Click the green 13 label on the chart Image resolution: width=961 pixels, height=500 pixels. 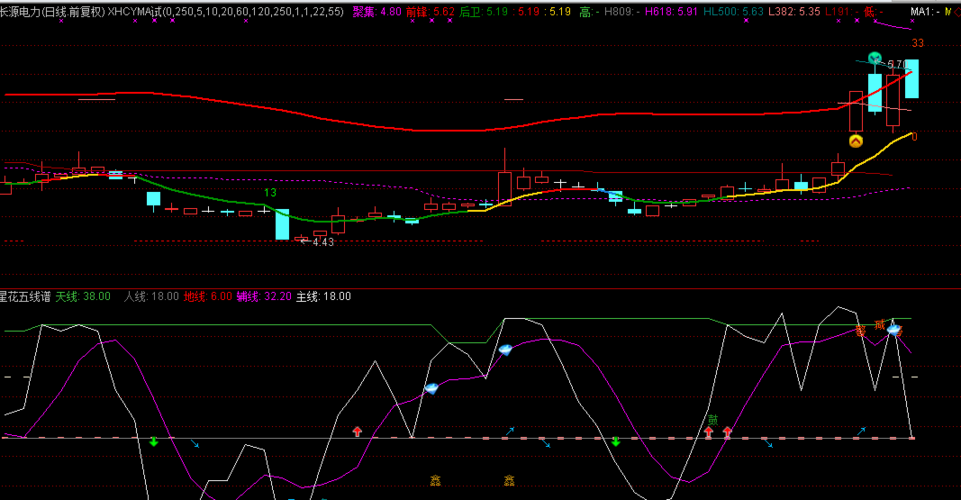pyautogui.click(x=270, y=192)
